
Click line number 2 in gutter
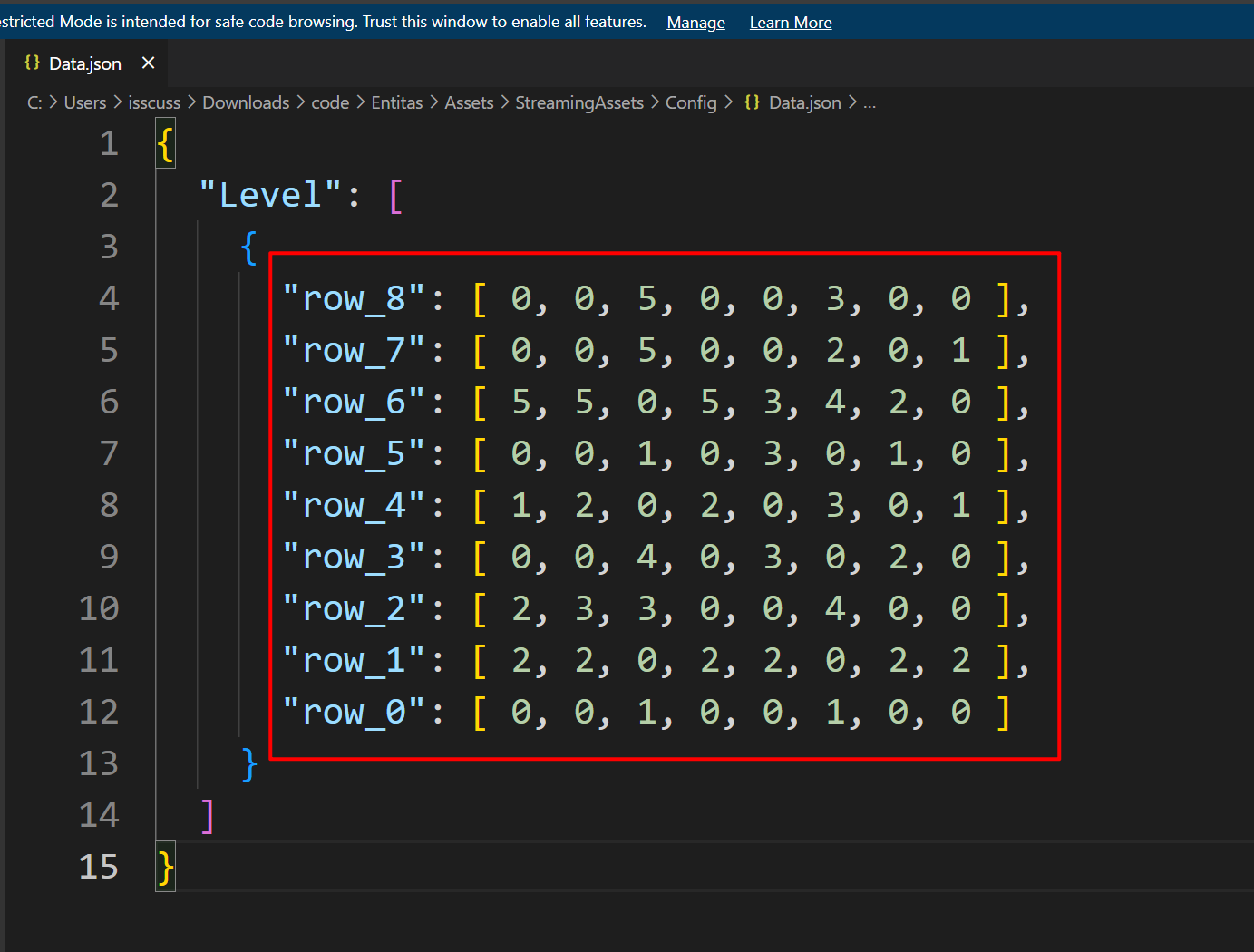coord(109,195)
